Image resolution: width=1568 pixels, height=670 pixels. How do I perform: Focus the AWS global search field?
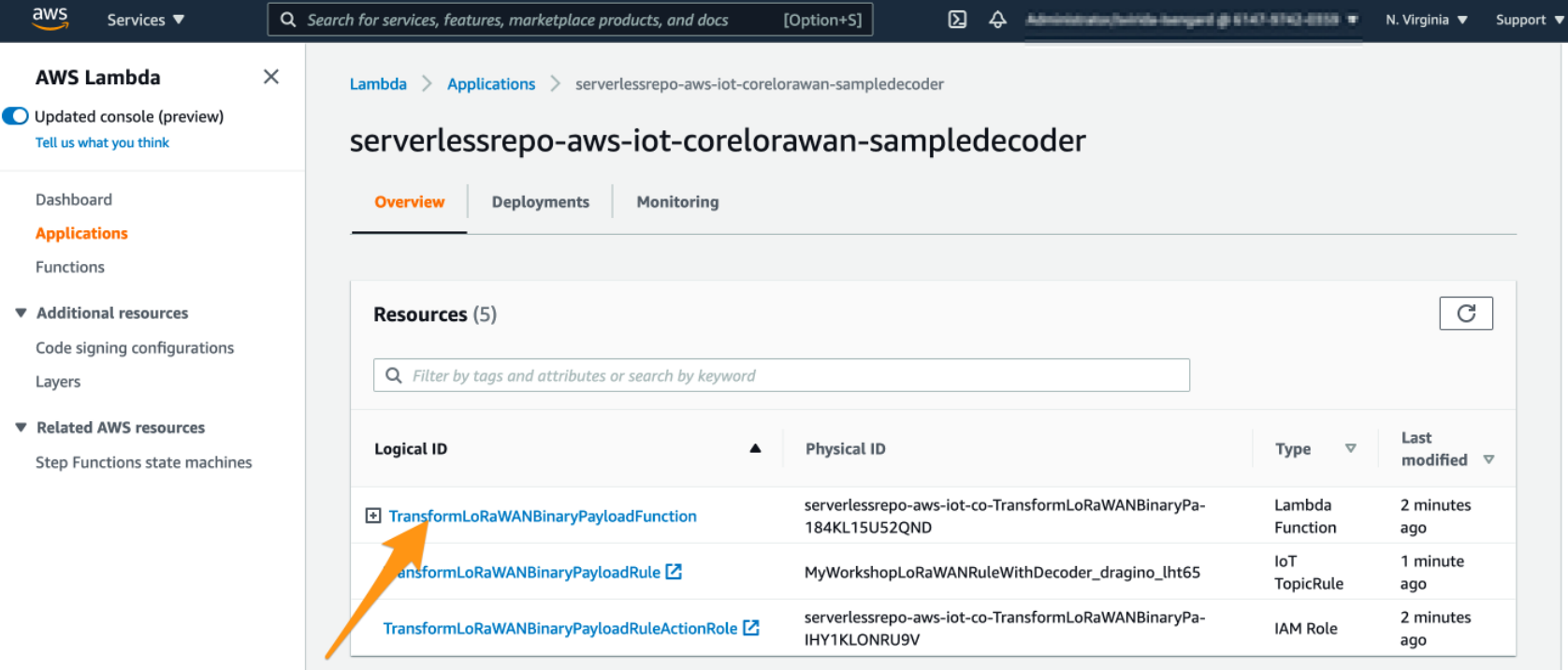tap(570, 20)
